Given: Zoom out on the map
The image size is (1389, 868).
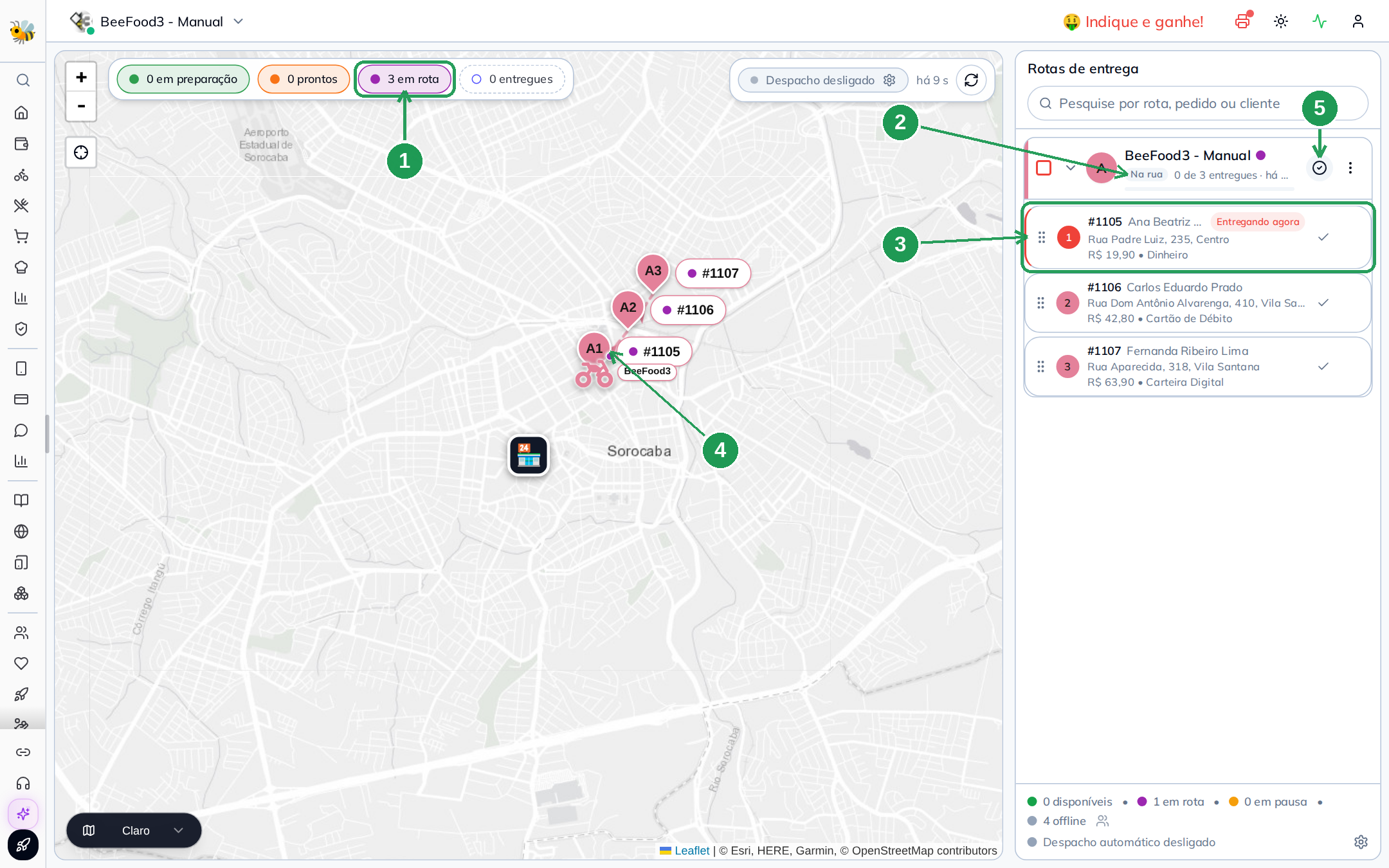Looking at the screenshot, I should pyautogui.click(x=81, y=106).
